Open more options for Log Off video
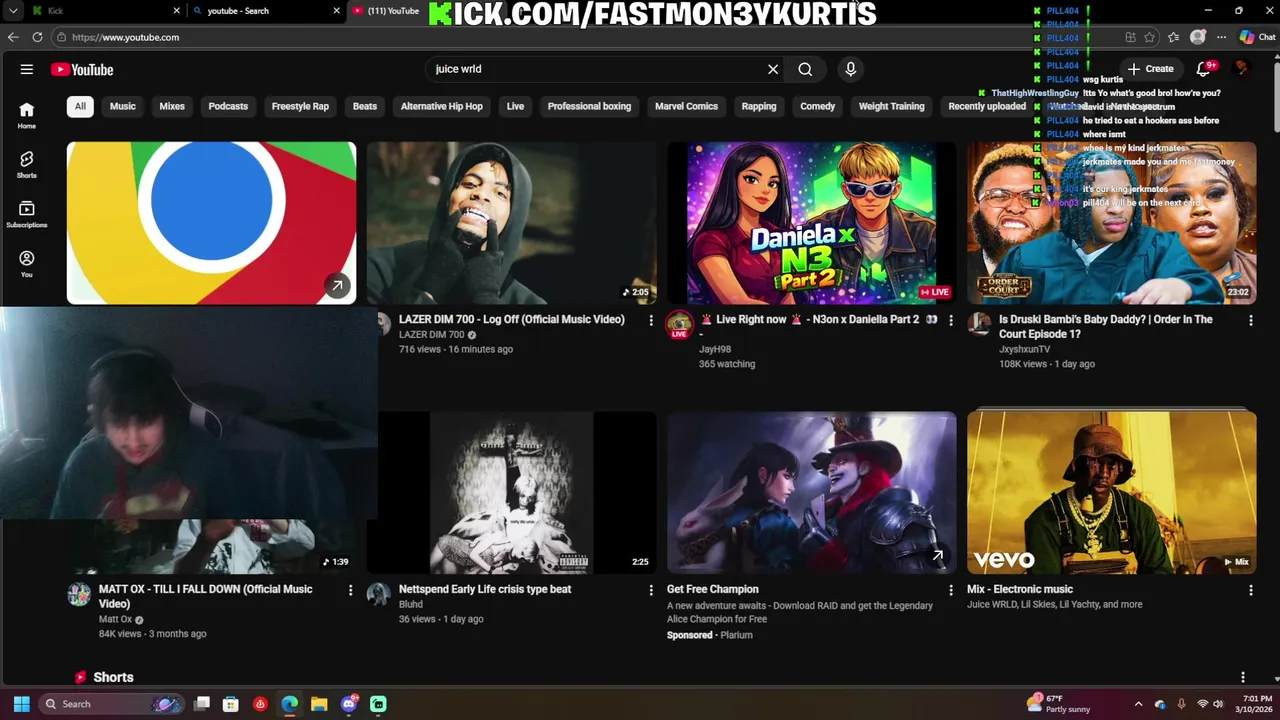The width and height of the screenshot is (1280, 720). pos(651,321)
